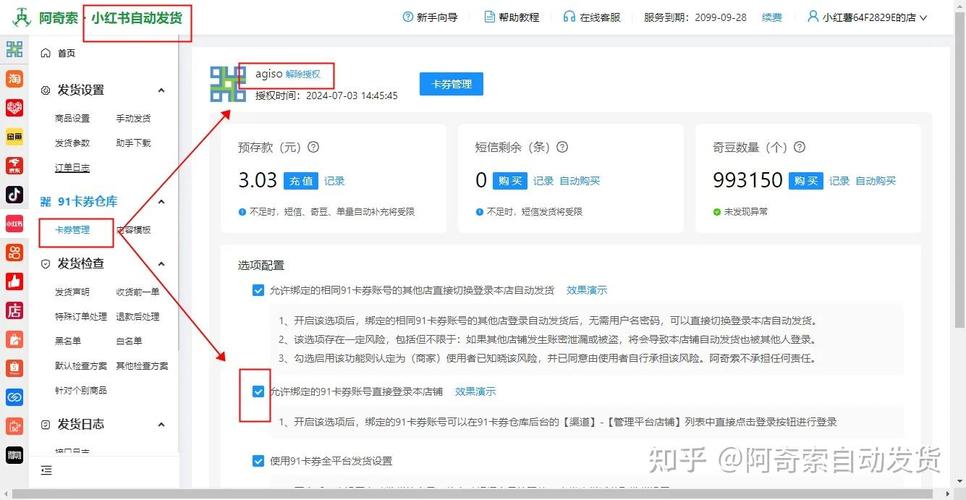Toggle 允许绑定的相同91卡券账号 checkbox

[258, 290]
